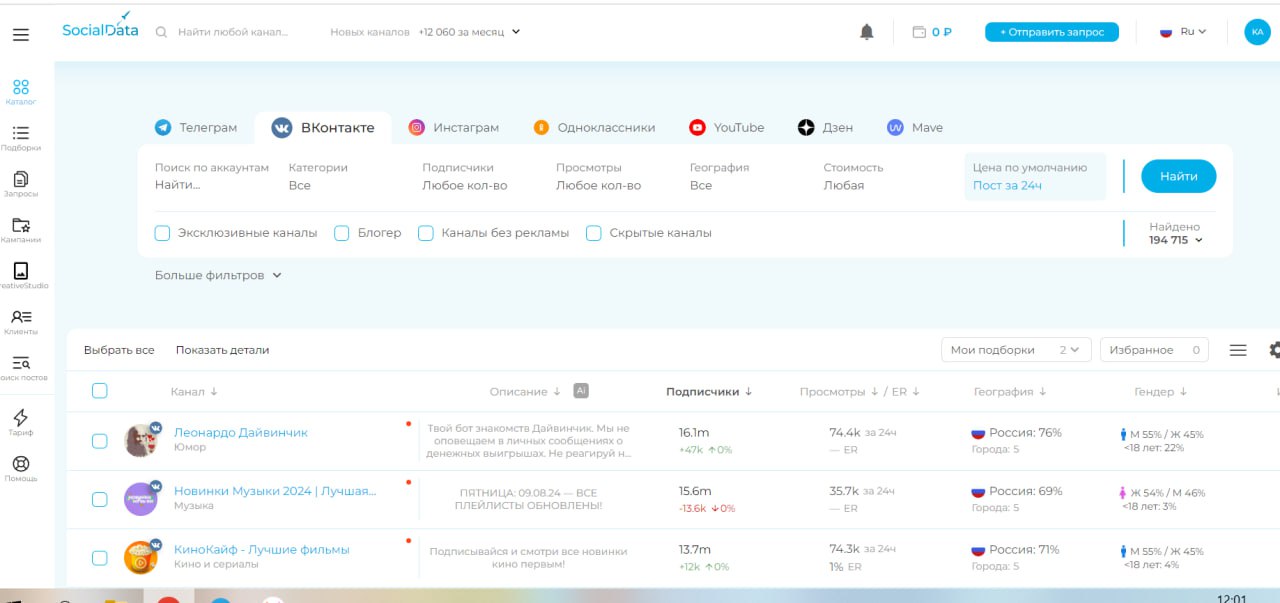Screen dimensions: 1280x603
Task: Open КиноКайф - Лучшие фильмы link
Action: pos(262,550)
